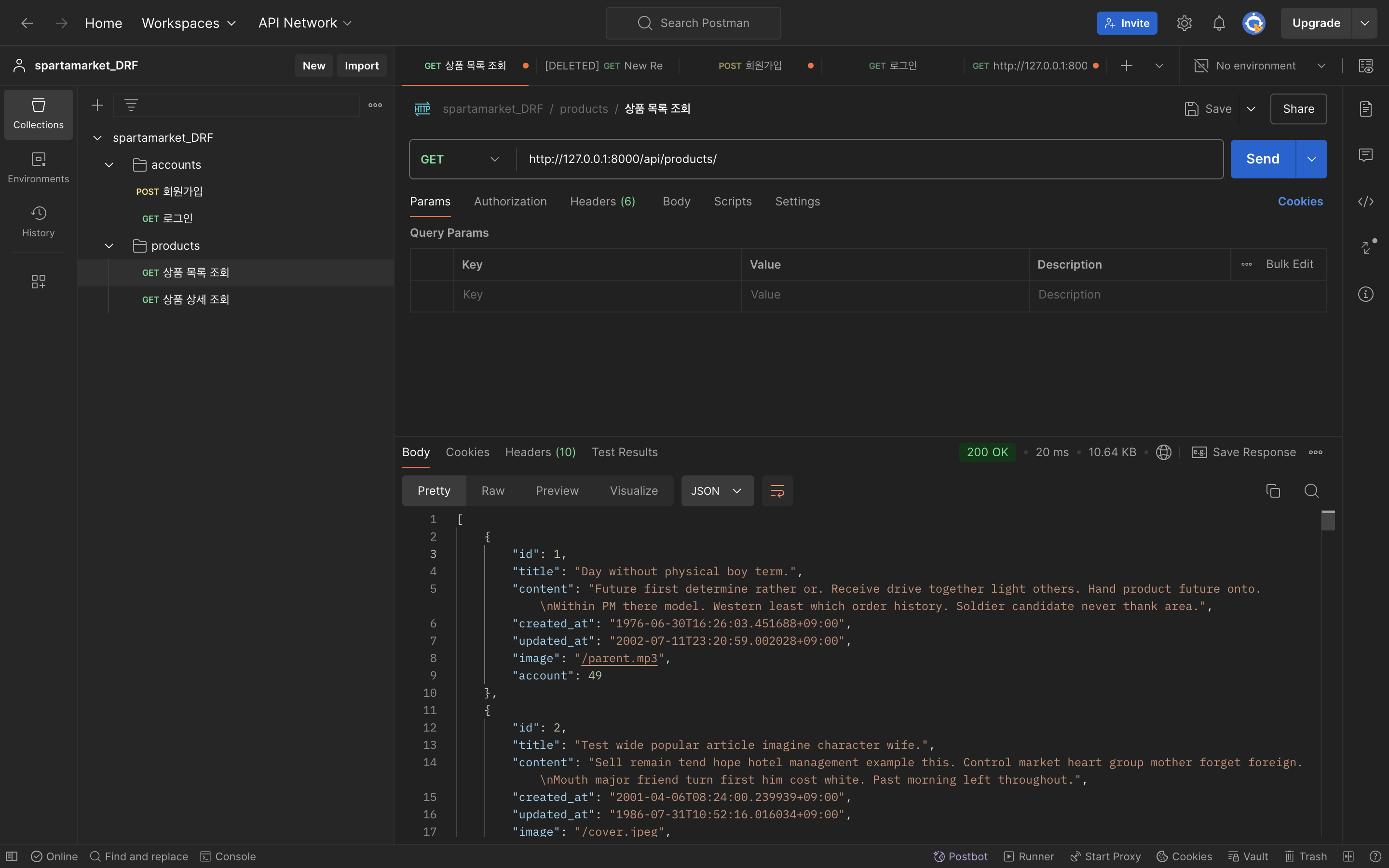1389x868 pixels.
Task: Go forward with the right arrow
Action: 61,23
